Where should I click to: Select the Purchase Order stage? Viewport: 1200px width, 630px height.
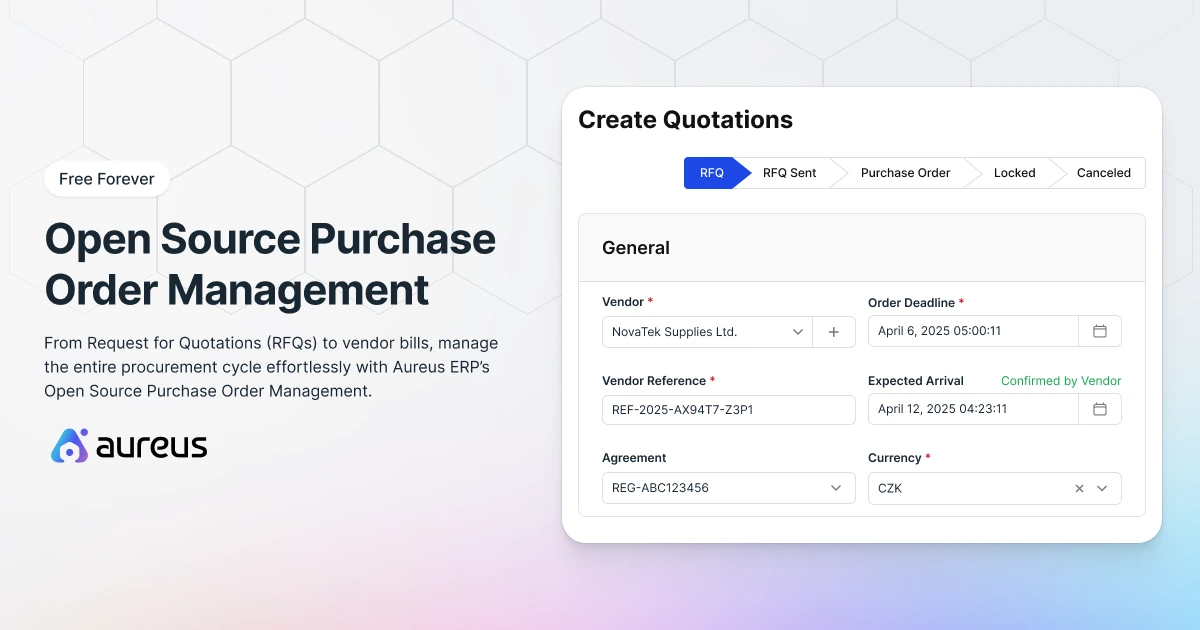tap(905, 173)
